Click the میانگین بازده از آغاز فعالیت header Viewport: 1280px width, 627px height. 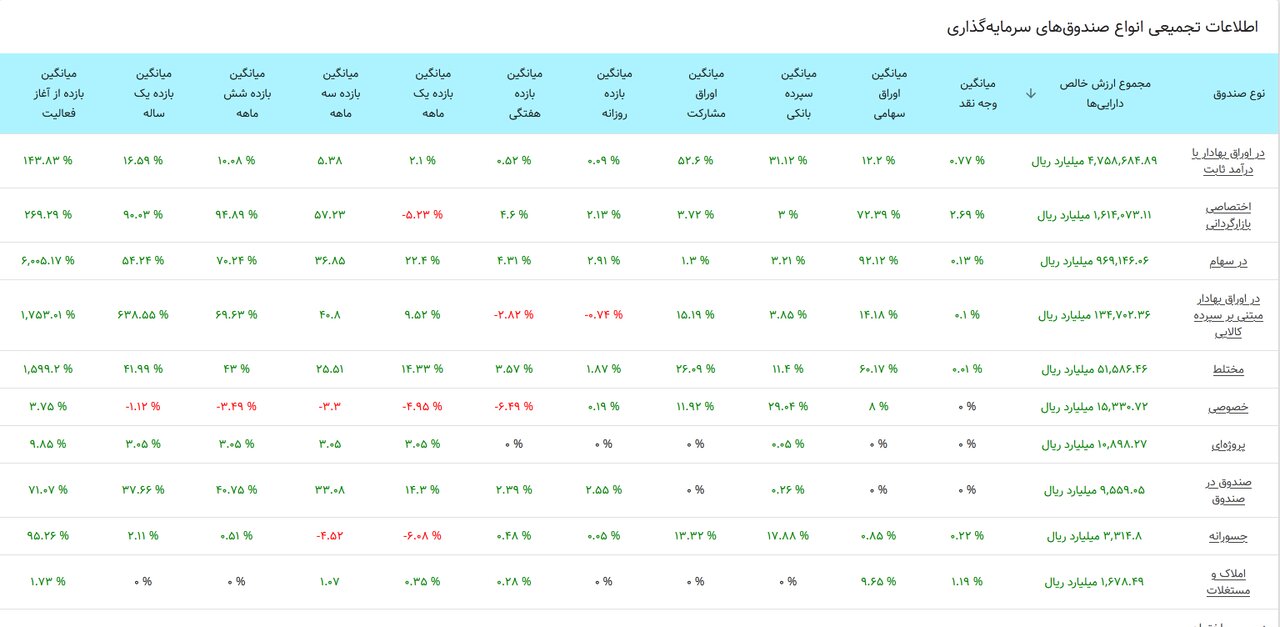[x=59, y=93]
